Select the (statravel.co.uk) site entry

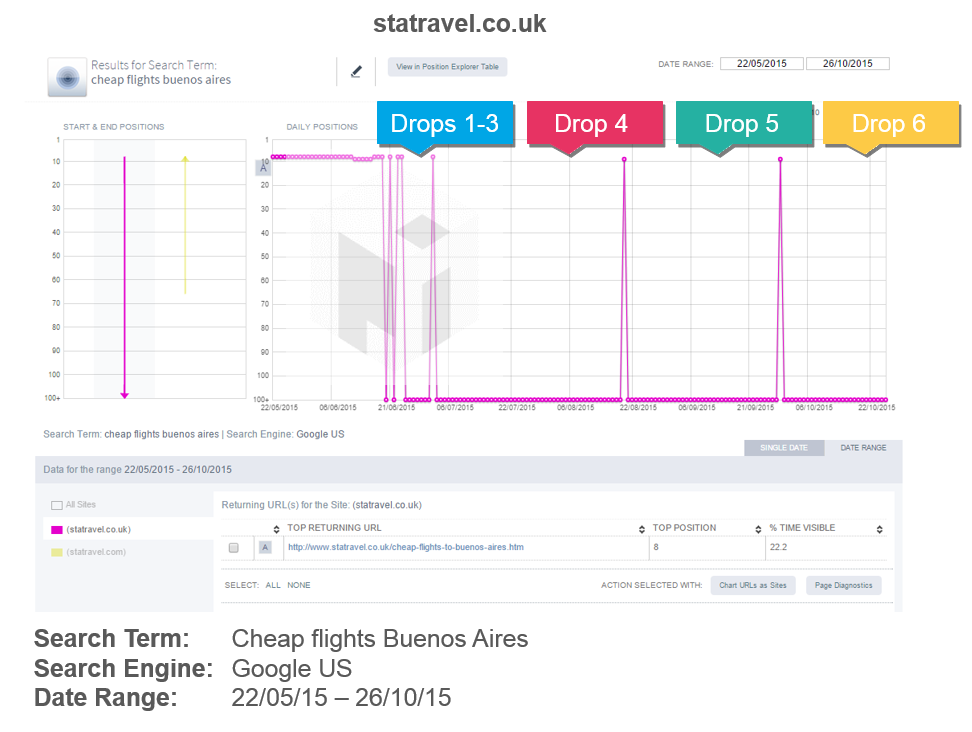[x=99, y=529]
